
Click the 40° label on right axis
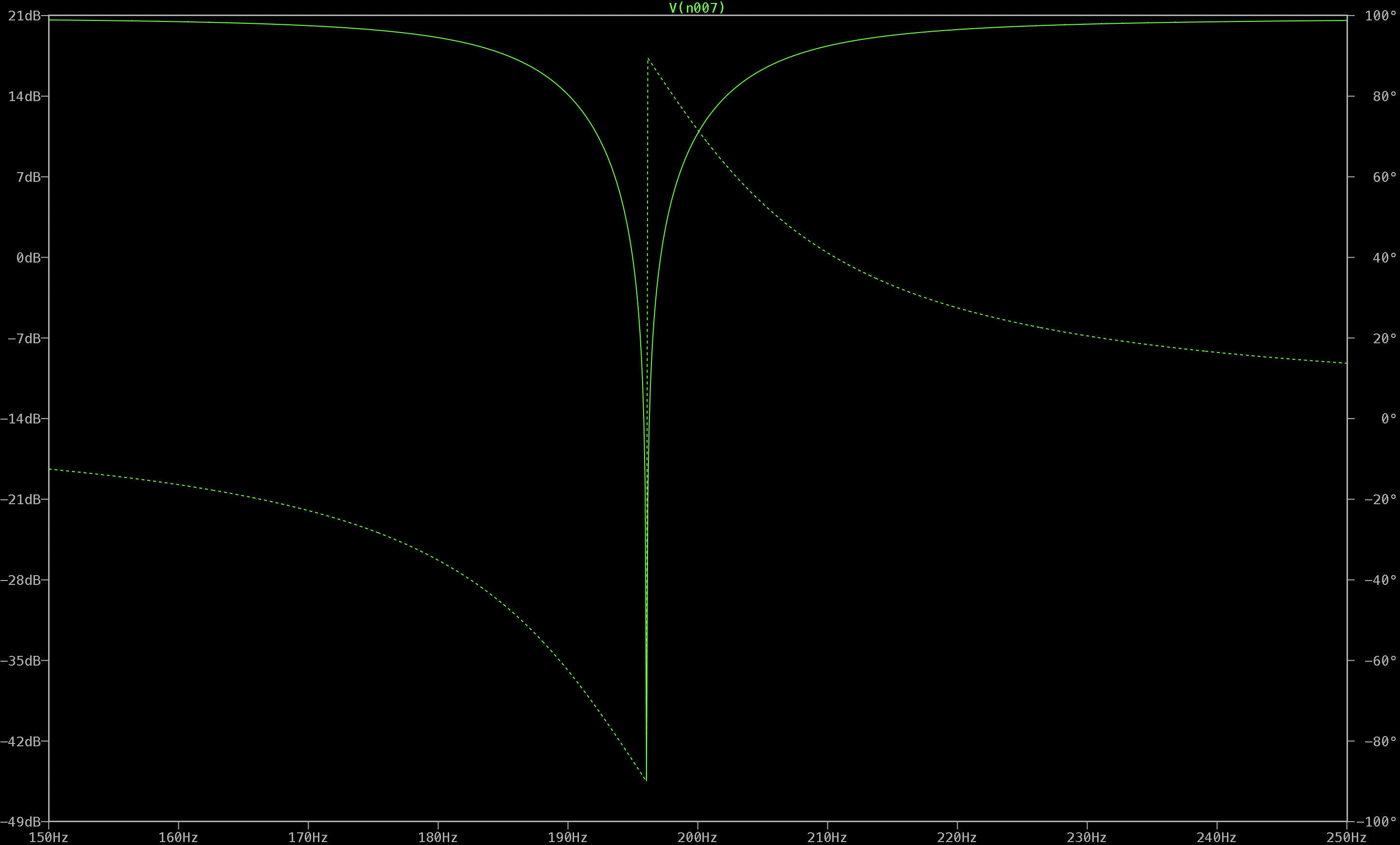(1385, 258)
